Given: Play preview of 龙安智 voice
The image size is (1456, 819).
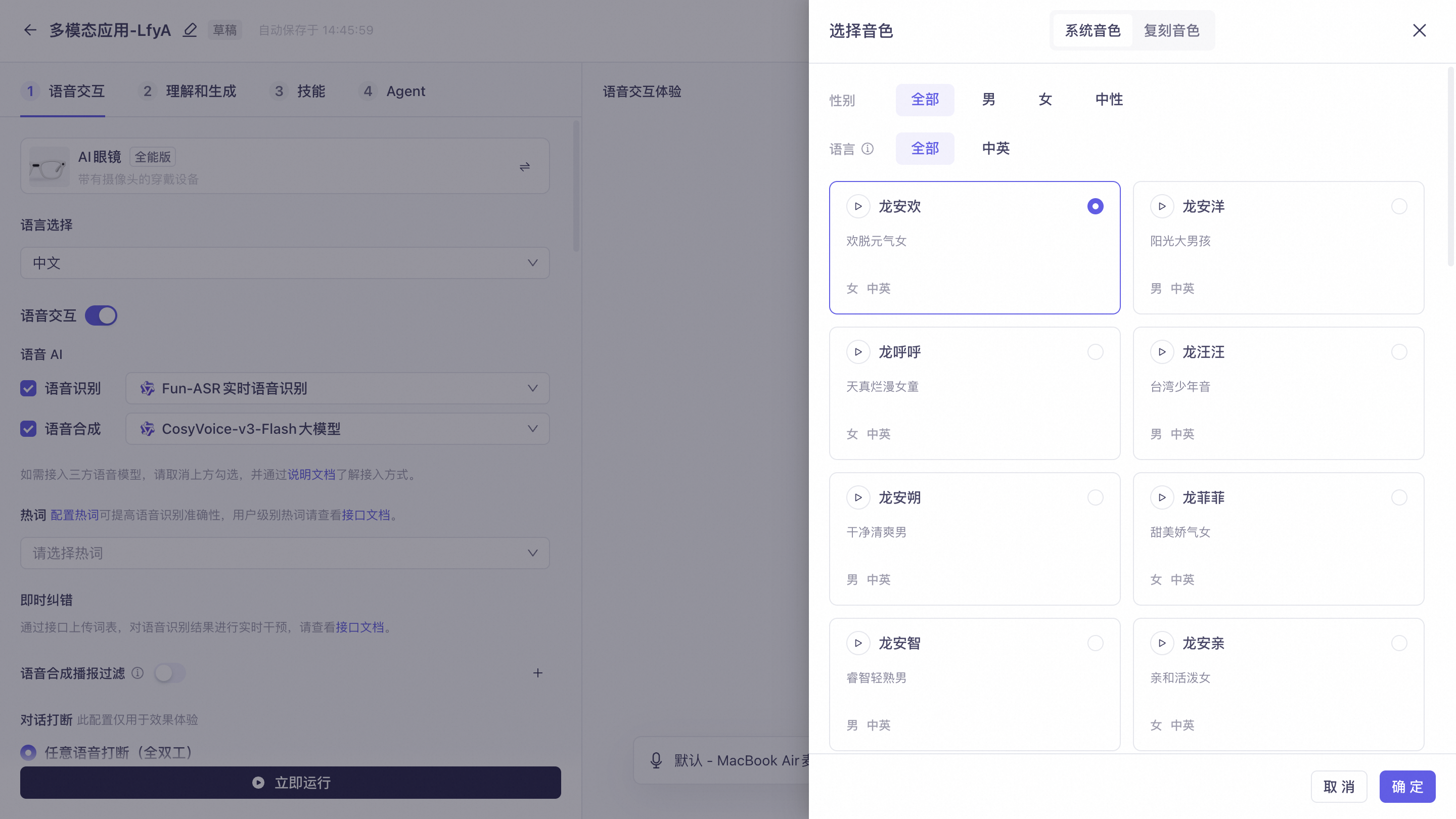Looking at the screenshot, I should (x=858, y=643).
